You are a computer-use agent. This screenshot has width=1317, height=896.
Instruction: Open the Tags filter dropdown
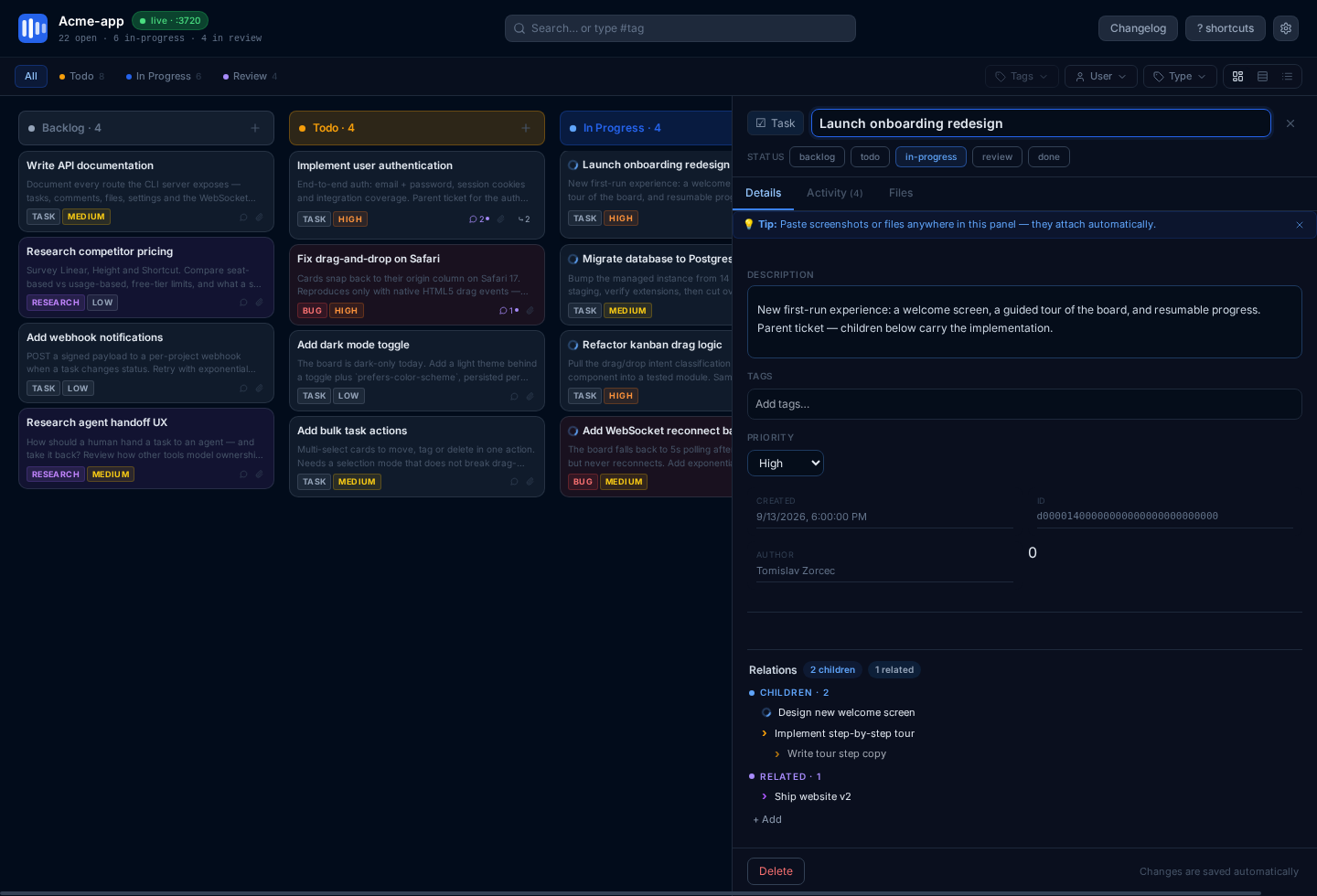point(1022,77)
